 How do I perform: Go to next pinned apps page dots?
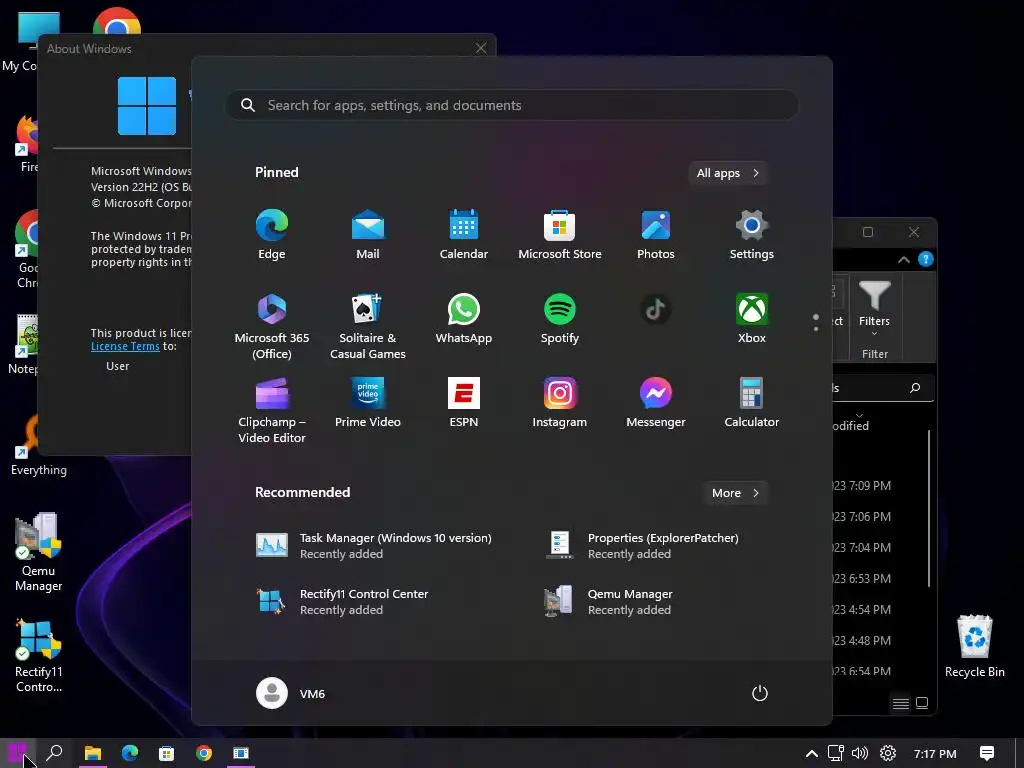[816, 323]
